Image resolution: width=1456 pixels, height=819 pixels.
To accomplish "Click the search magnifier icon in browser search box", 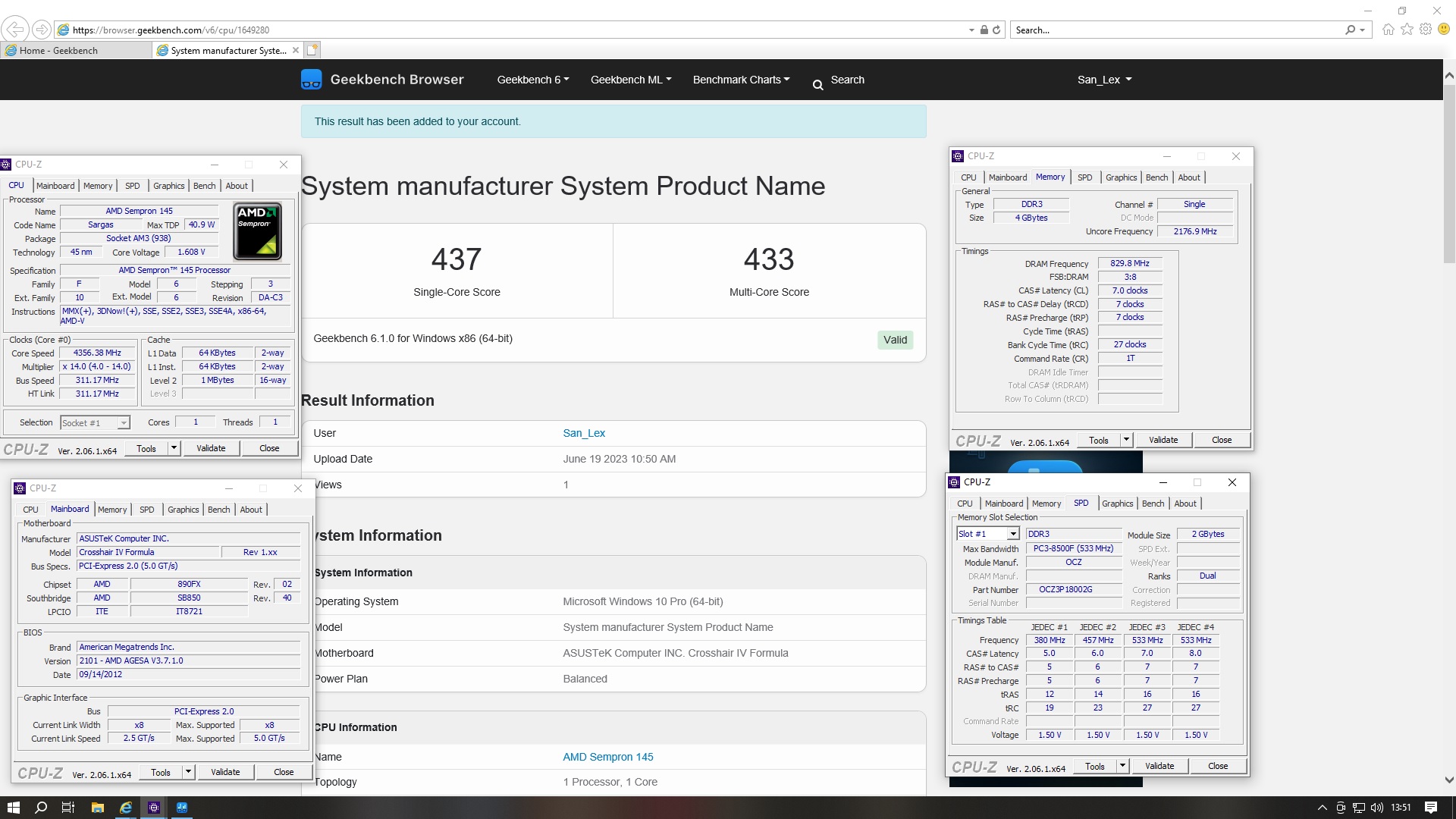I will click(1350, 30).
